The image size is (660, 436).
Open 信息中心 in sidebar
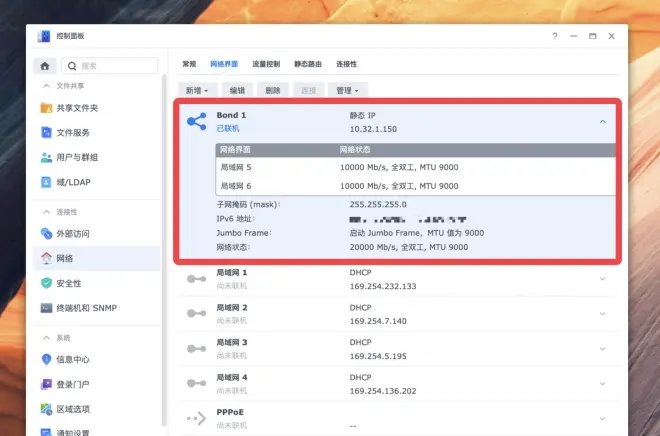tap(96, 359)
